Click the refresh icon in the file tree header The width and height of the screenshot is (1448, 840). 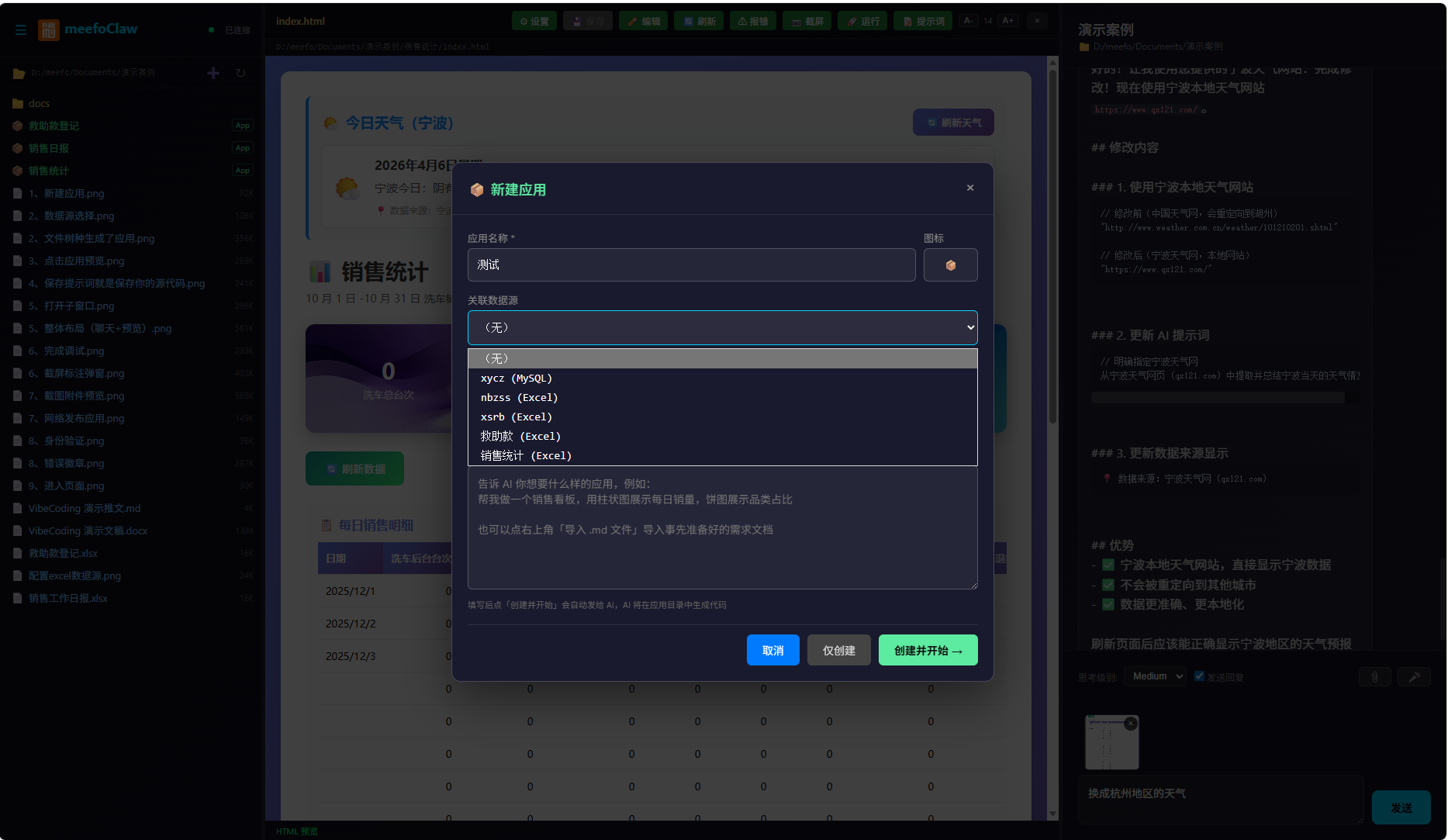240,73
